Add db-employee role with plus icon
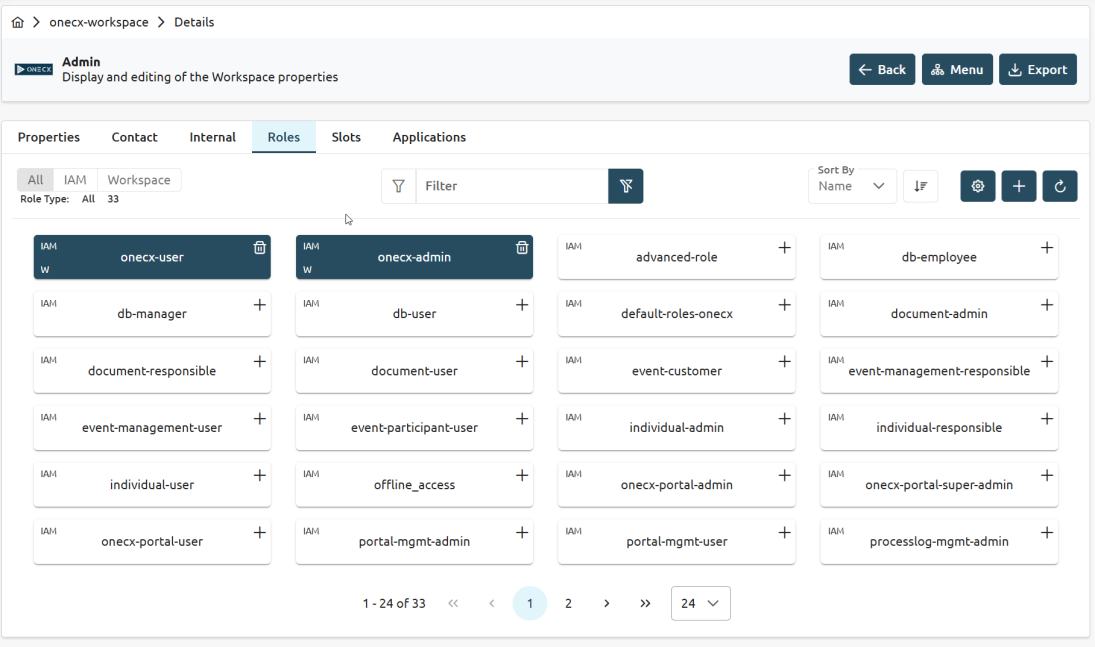Viewport: 1095px width, 647px height. click(x=1047, y=247)
